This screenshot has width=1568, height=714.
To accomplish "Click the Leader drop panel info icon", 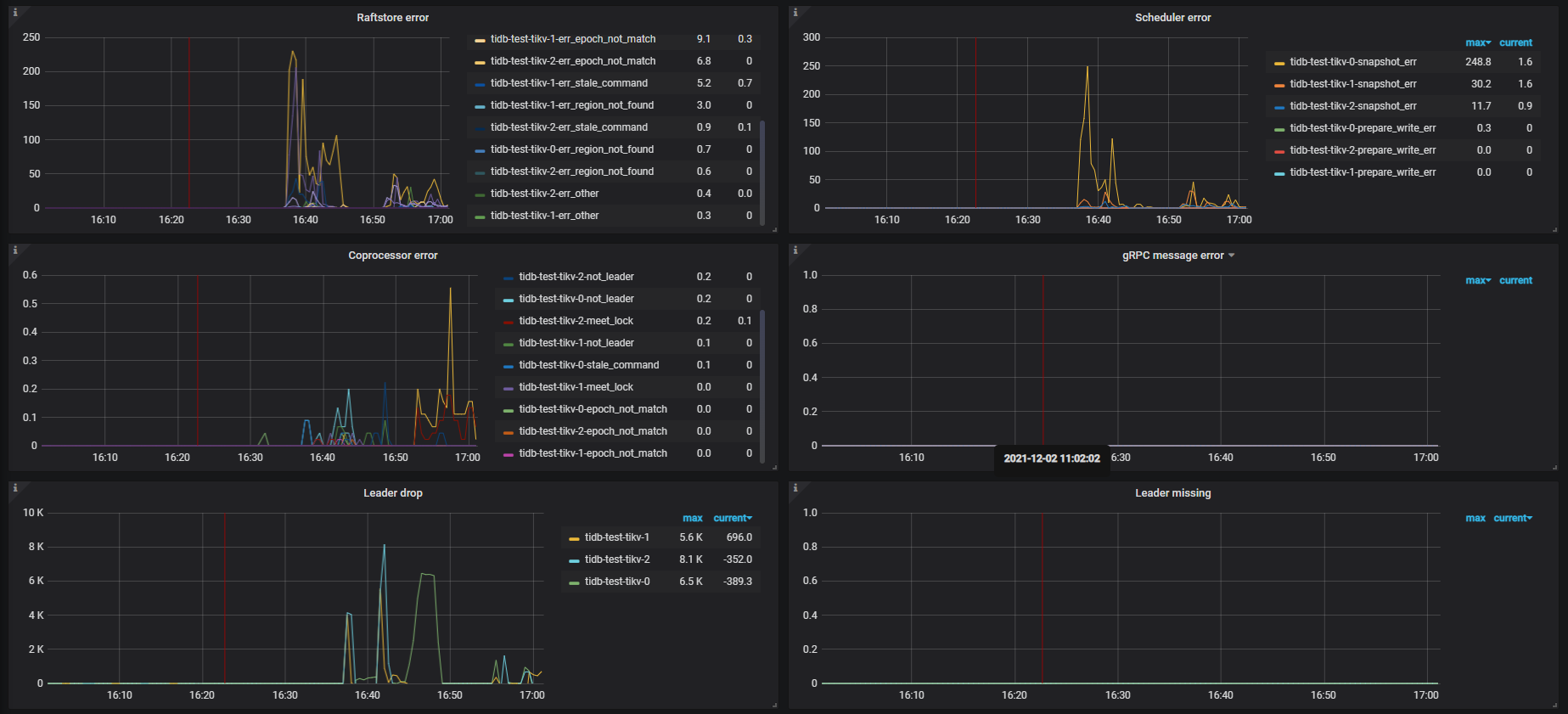I will 15,488.
